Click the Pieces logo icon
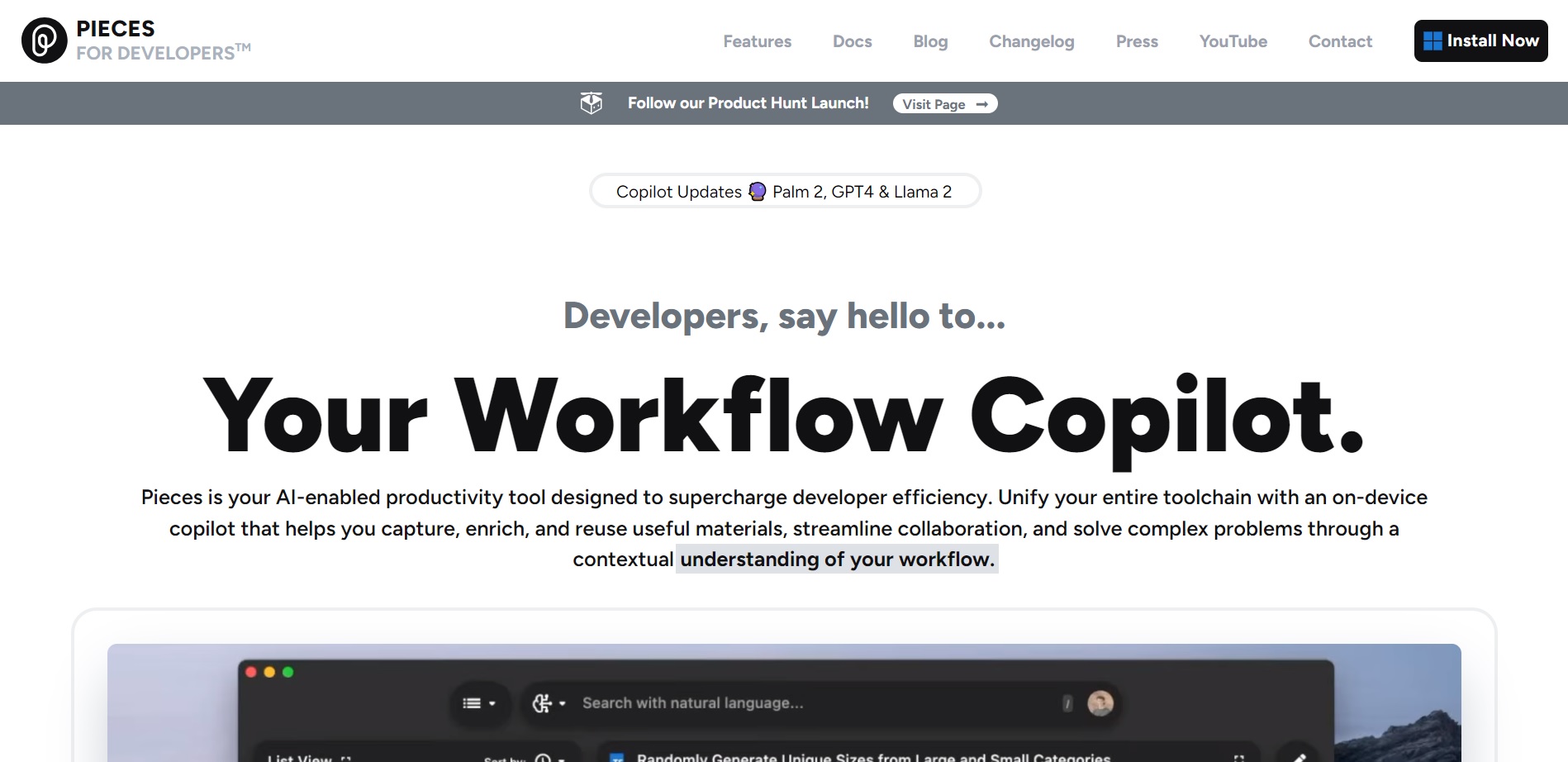This screenshot has height=762, width=1568. click(44, 40)
